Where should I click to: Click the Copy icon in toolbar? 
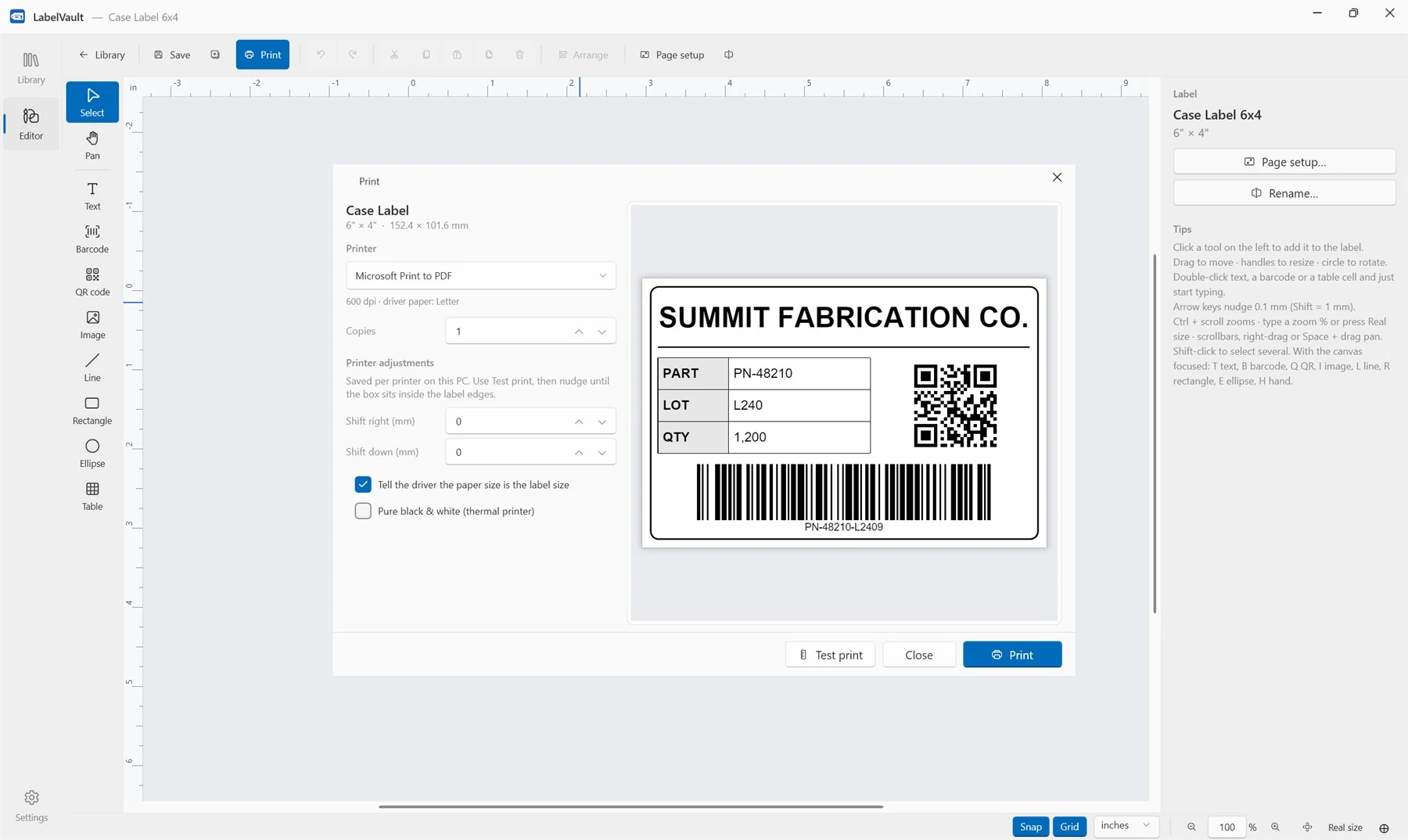tap(426, 55)
